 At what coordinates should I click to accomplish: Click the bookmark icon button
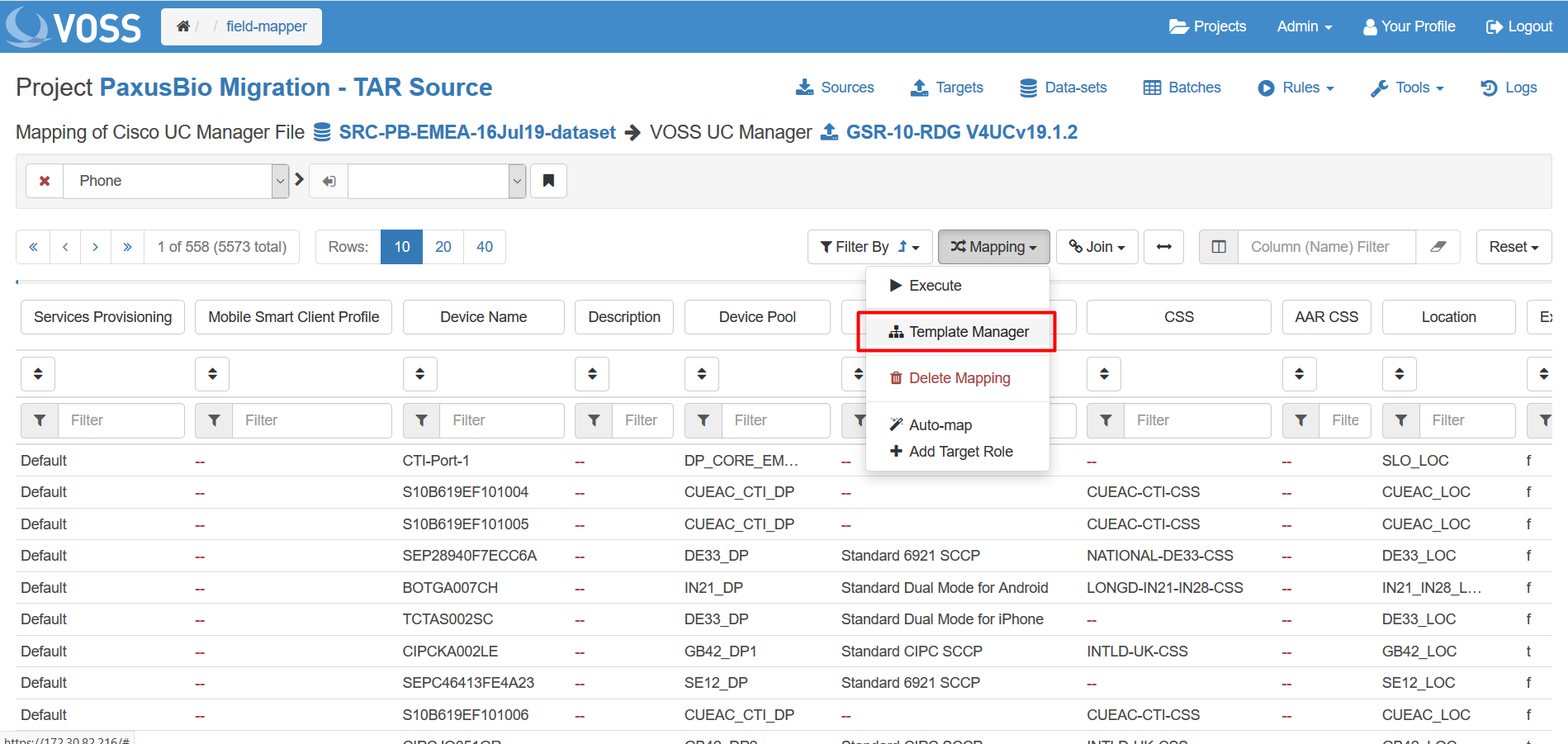coord(548,181)
